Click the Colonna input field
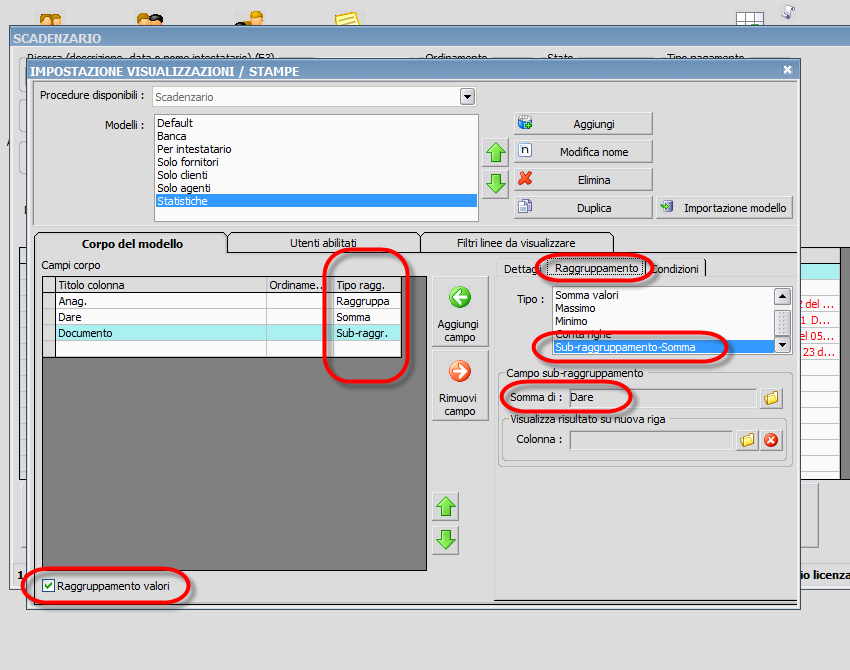Image resolution: width=850 pixels, height=670 pixels. point(651,440)
